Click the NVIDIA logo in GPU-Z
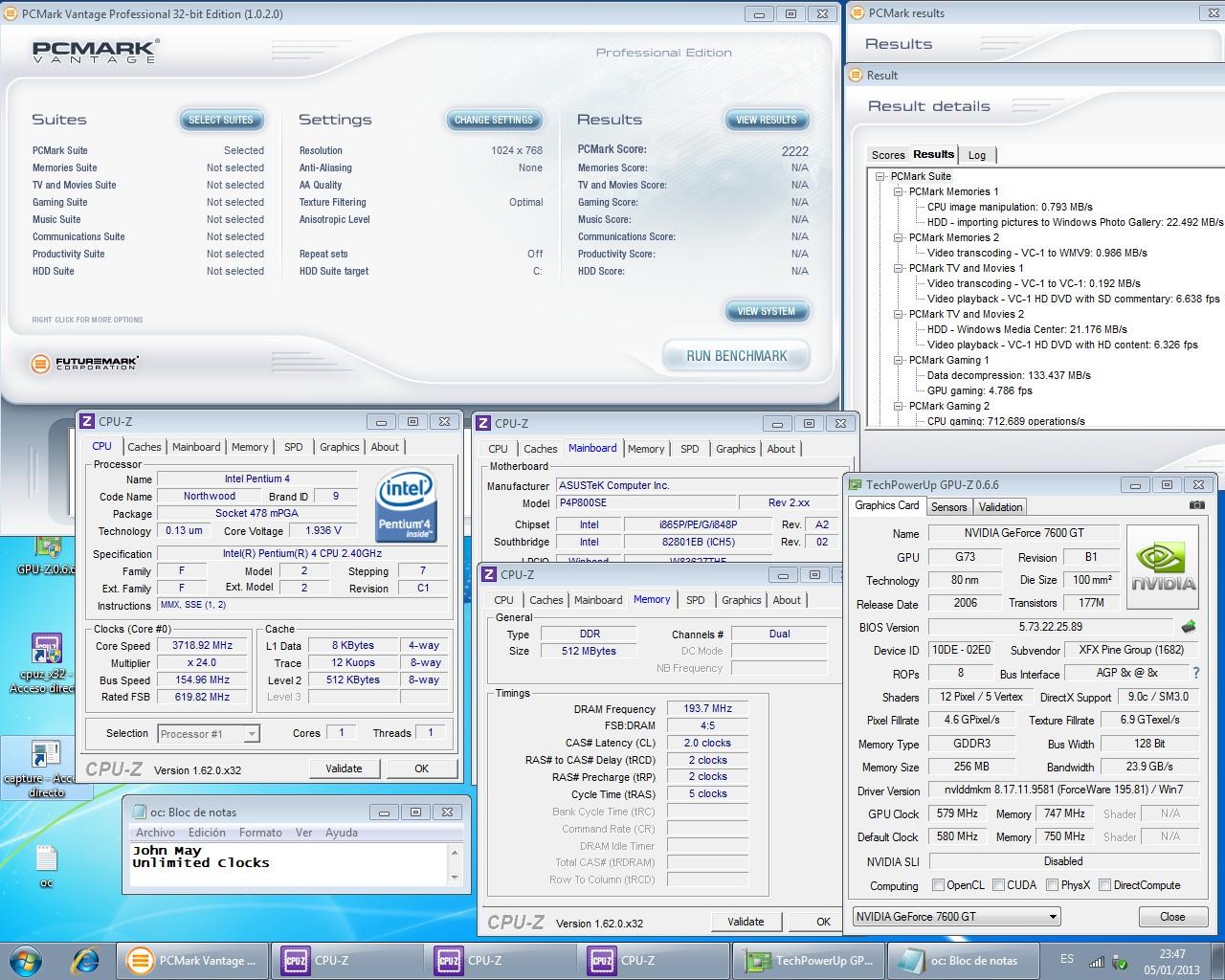Screen dimensions: 1225x980 click(x=1163, y=568)
